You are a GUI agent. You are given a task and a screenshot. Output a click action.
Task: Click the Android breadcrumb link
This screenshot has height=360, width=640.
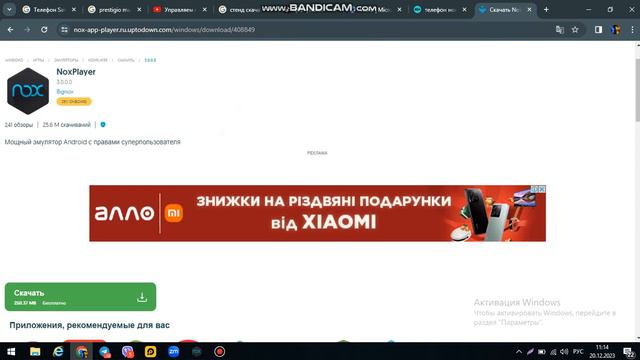tap(14, 60)
